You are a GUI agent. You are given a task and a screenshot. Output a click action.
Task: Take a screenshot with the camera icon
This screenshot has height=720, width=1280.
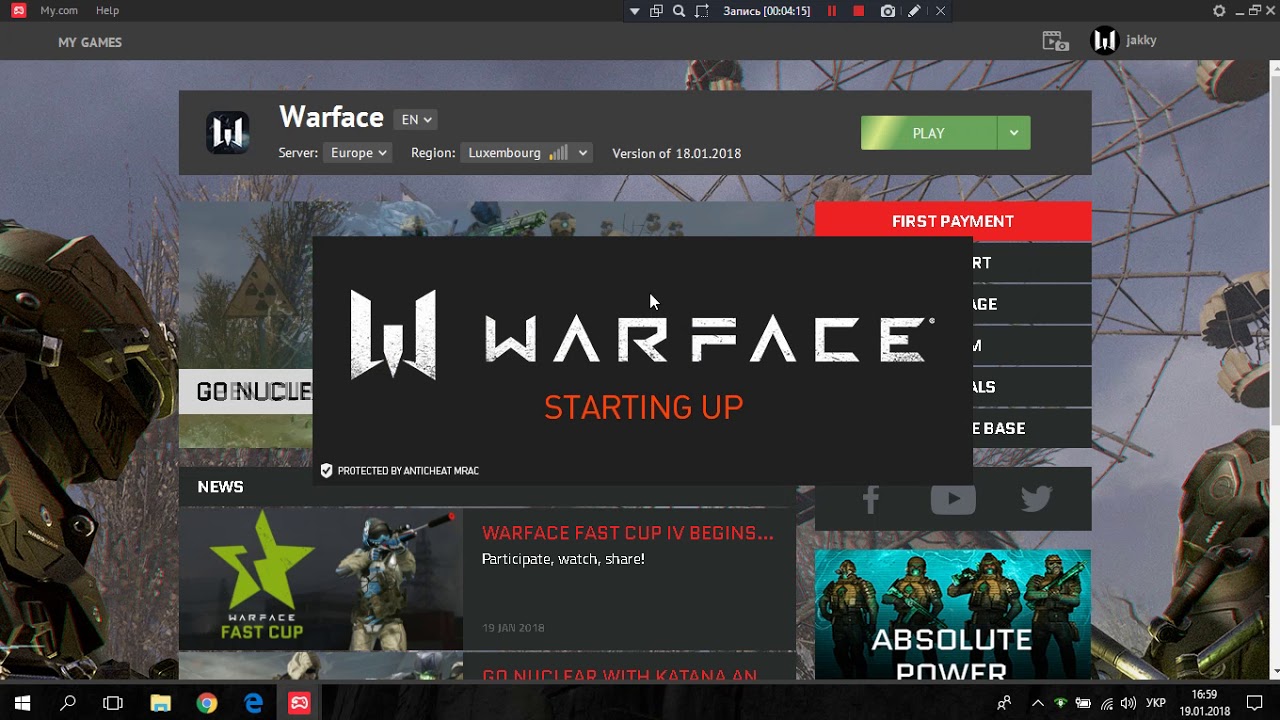click(888, 11)
